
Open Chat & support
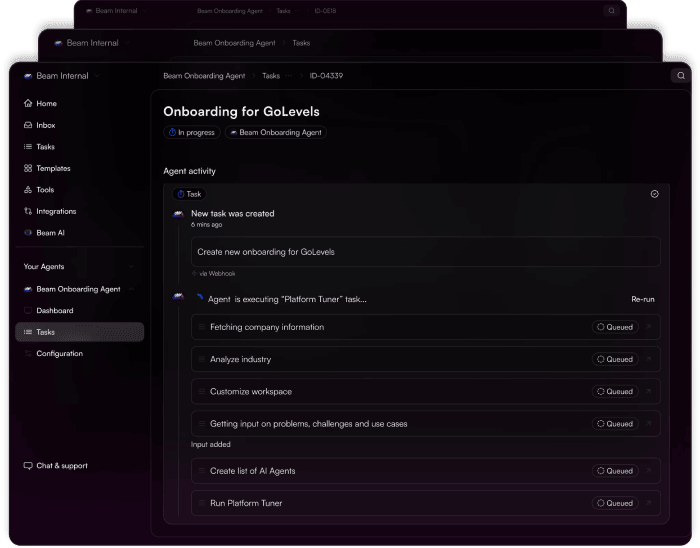(60, 465)
